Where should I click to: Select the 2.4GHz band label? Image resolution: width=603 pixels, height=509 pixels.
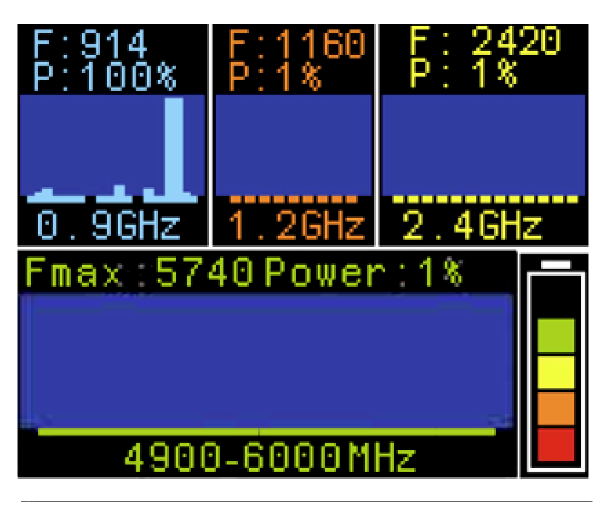click(472, 225)
